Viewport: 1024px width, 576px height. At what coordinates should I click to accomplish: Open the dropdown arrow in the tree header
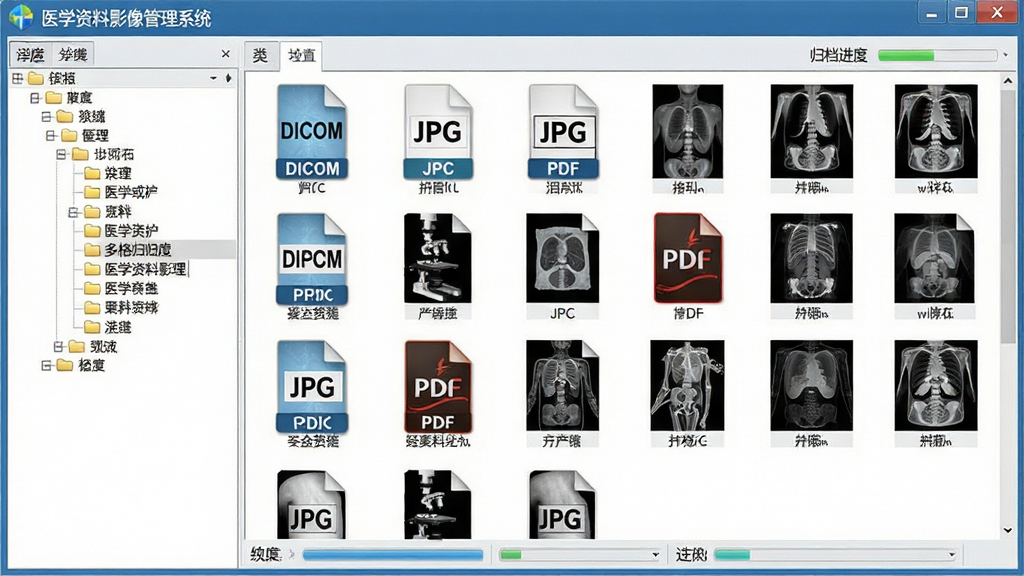(x=214, y=78)
